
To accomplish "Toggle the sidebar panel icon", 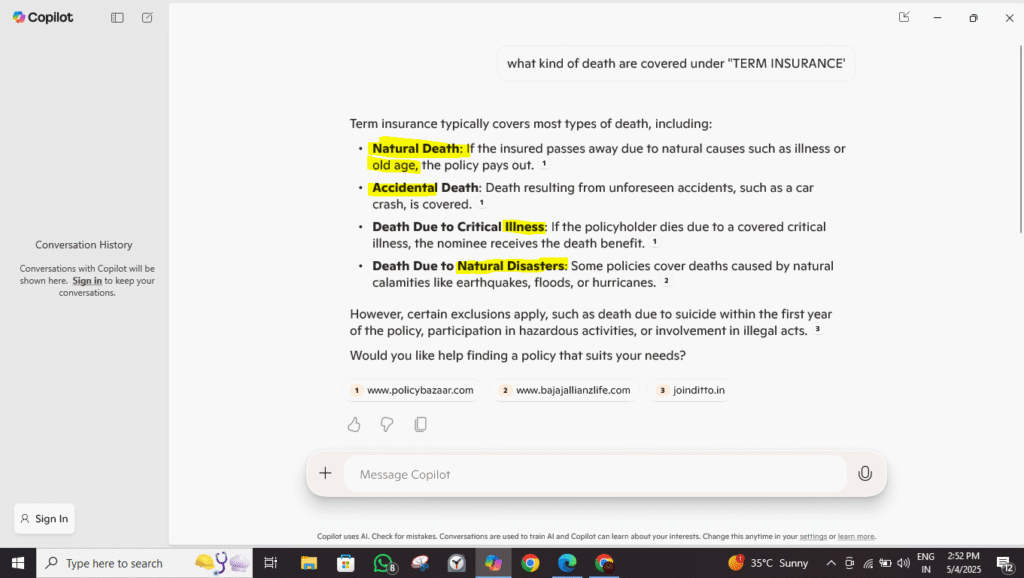I will 118,18.
